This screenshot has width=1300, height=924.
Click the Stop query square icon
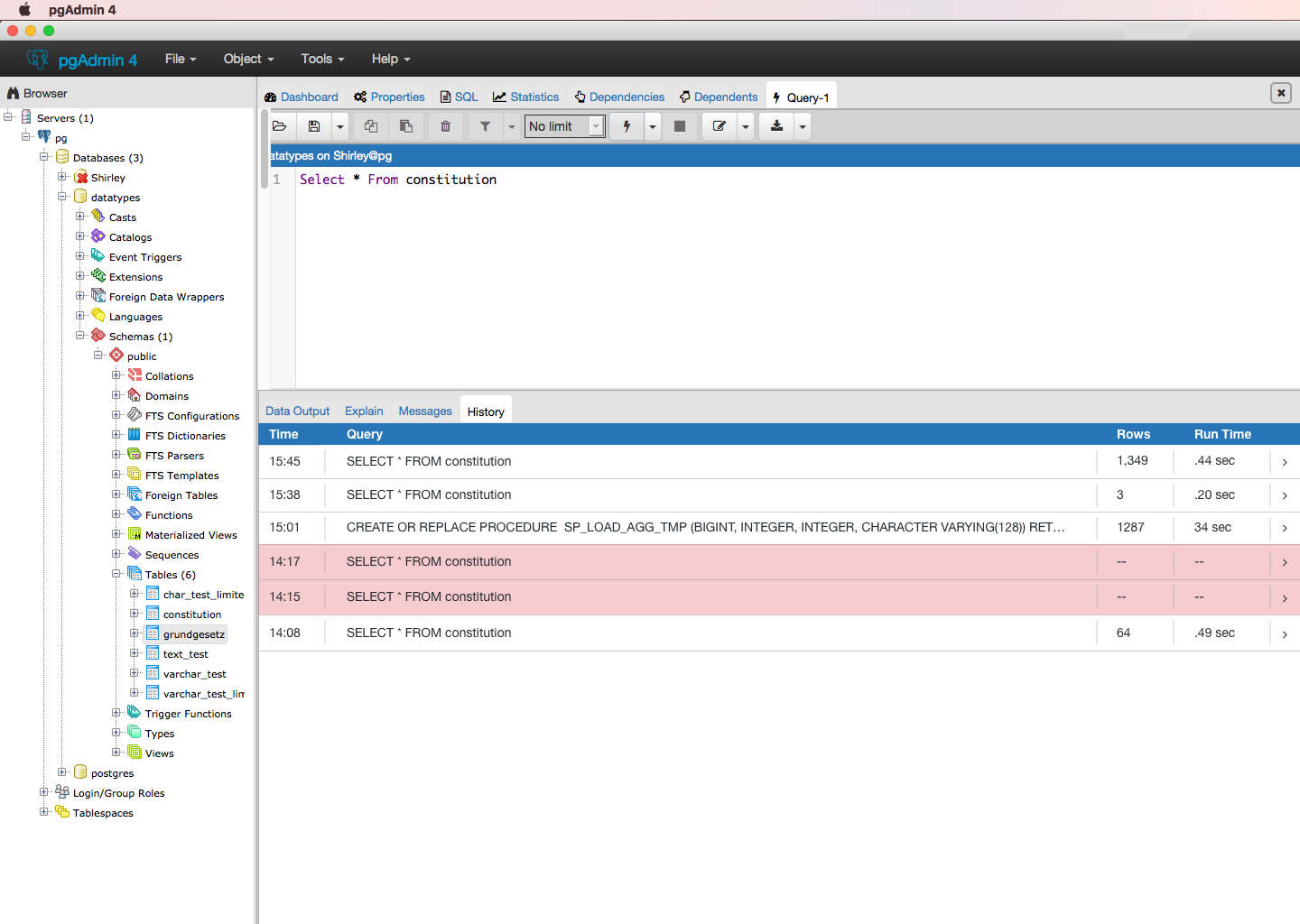pyautogui.click(x=680, y=126)
